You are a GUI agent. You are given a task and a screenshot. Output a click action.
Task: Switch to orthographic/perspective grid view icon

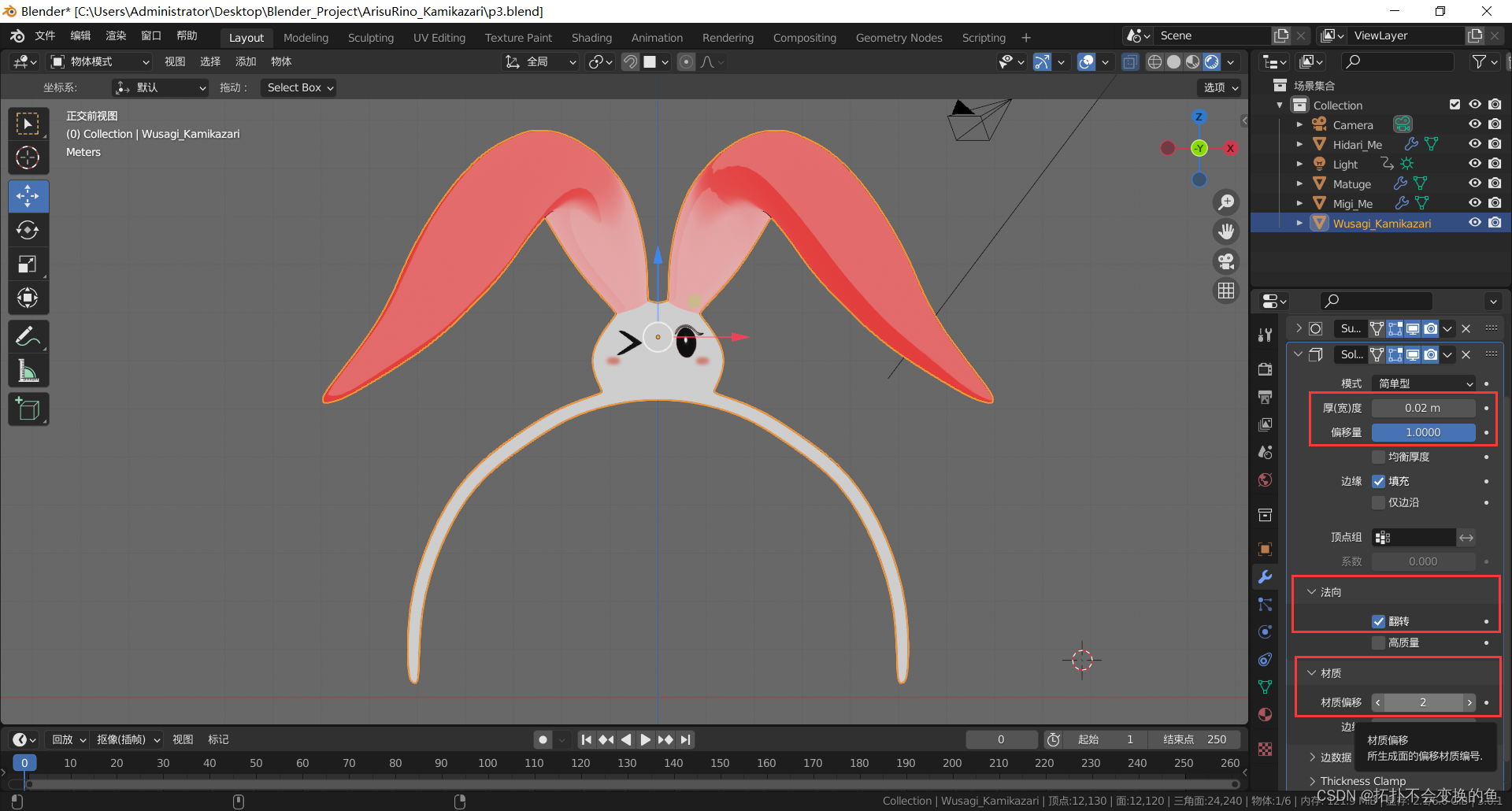click(x=1226, y=291)
